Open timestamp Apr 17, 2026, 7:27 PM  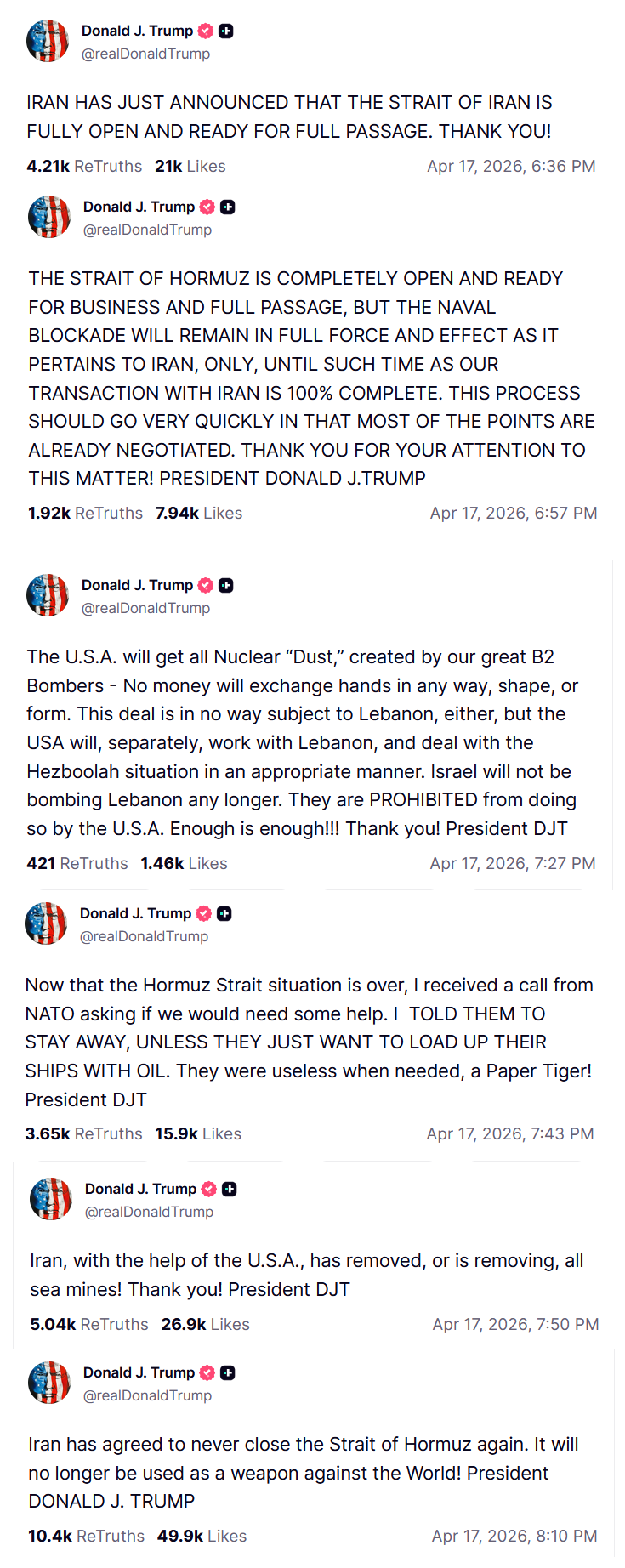click(513, 863)
